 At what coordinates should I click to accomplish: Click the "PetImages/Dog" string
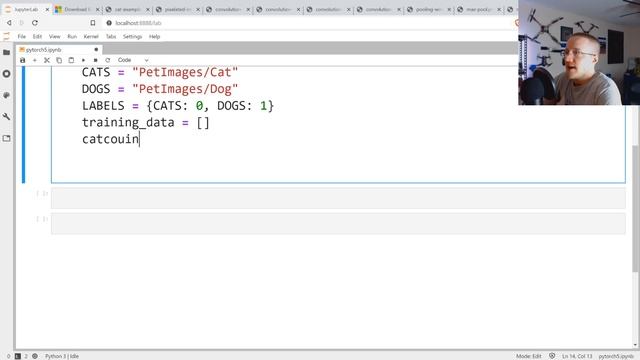pyautogui.click(x=185, y=89)
